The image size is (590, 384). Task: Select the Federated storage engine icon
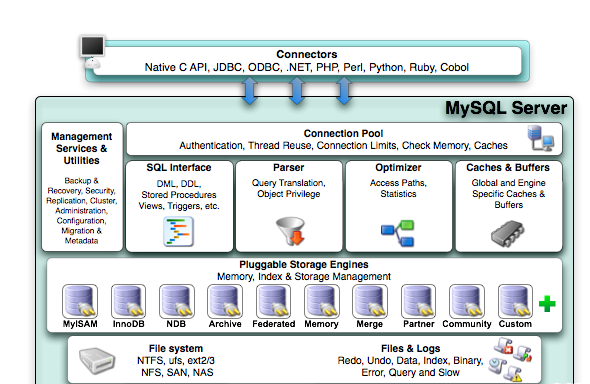pos(274,301)
